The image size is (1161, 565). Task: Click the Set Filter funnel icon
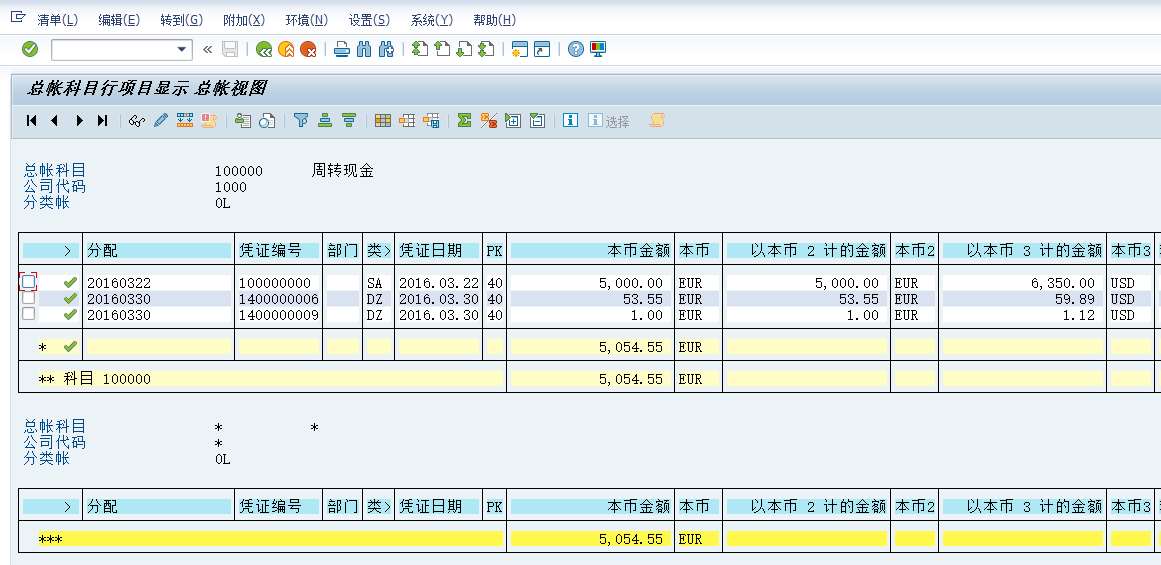coord(301,121)
